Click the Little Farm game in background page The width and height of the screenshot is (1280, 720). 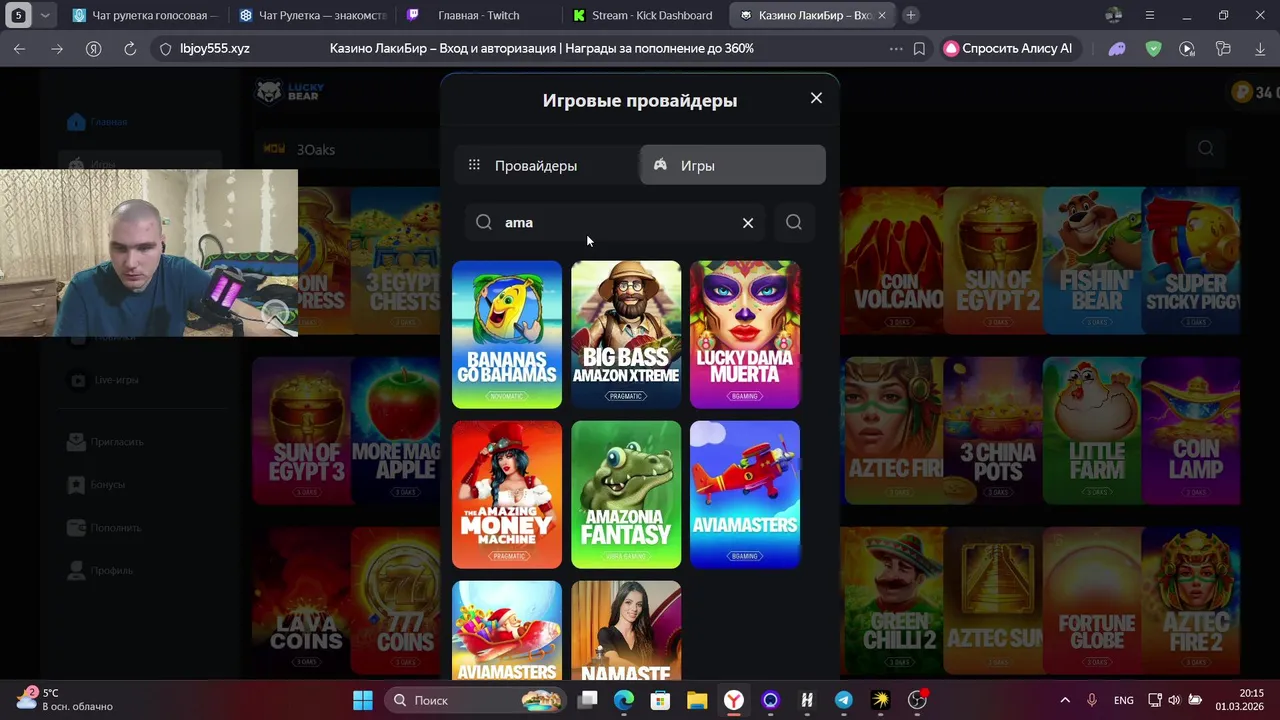(1092, 431)
